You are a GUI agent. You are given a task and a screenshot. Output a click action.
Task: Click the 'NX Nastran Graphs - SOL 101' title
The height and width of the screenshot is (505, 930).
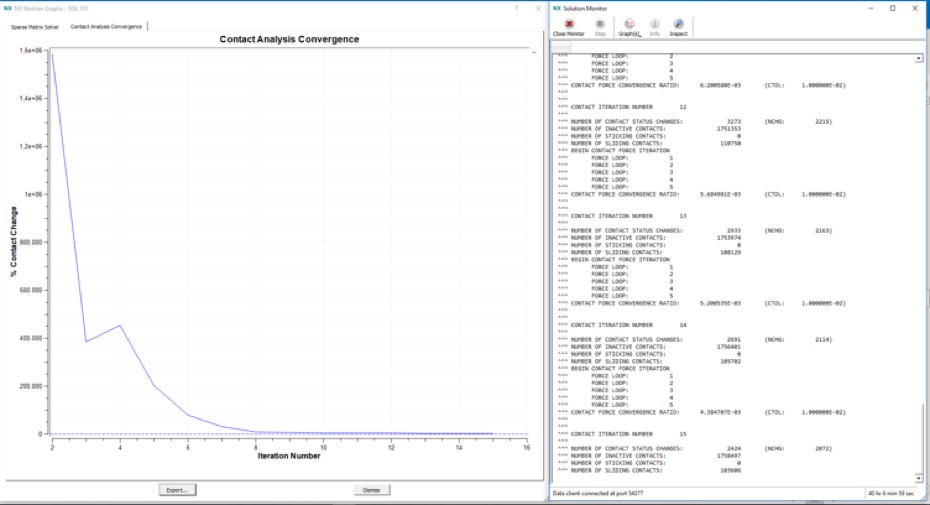click(52, 8)
